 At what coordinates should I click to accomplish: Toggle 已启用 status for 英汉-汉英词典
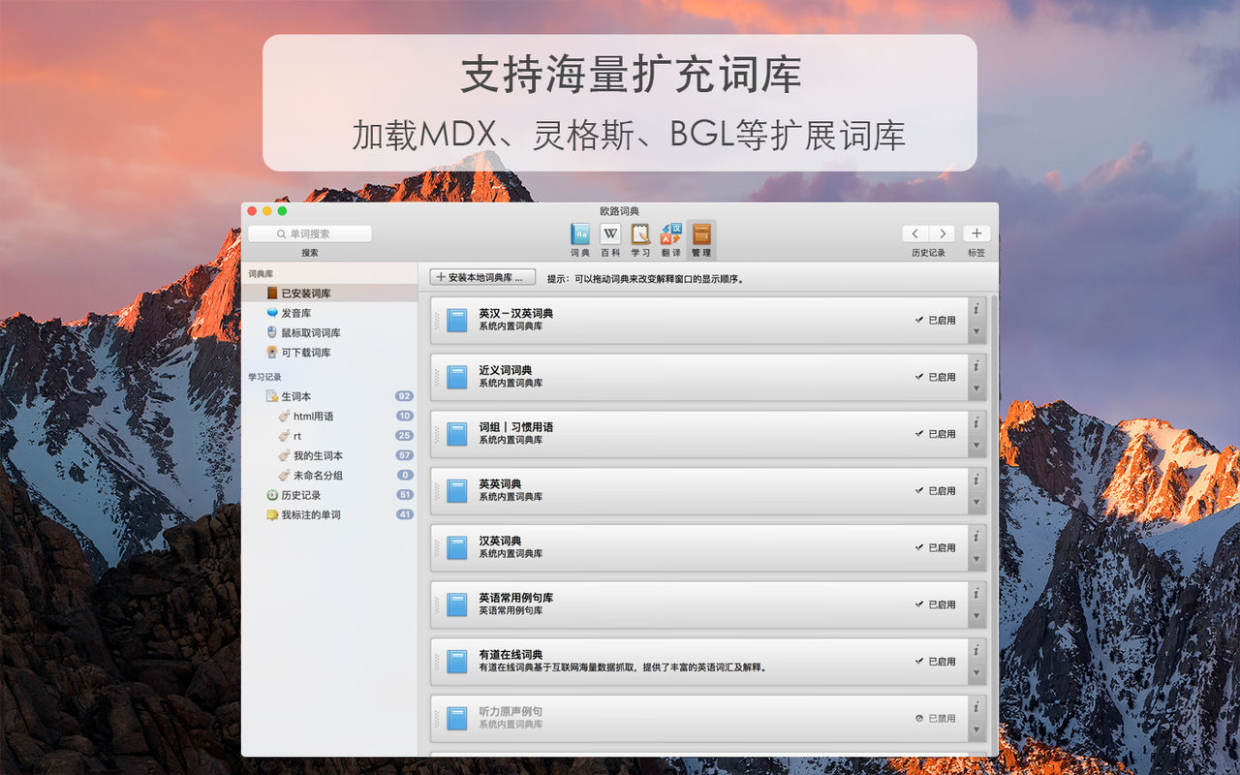coord(935,320)
